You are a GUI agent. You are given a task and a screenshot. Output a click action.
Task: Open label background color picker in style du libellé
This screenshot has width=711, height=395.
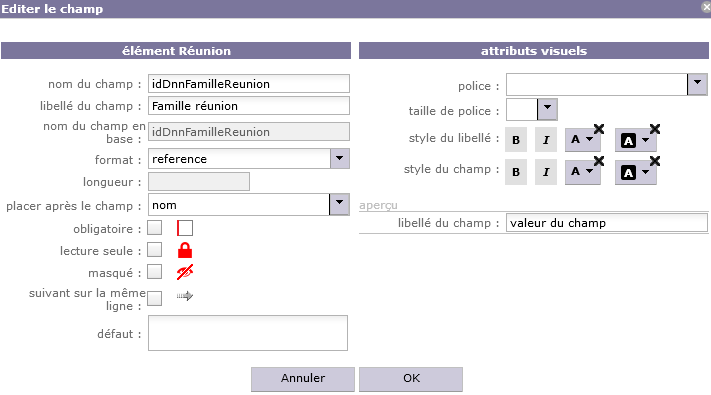[x=635, y=140]
